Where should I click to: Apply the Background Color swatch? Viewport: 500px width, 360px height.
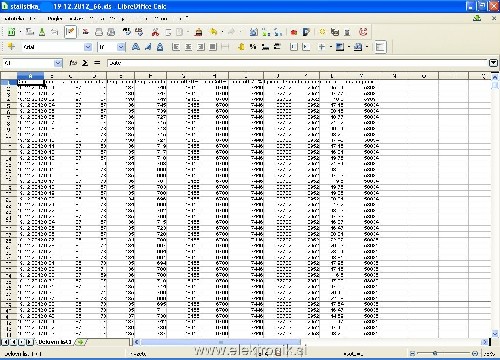pos(340,47)
